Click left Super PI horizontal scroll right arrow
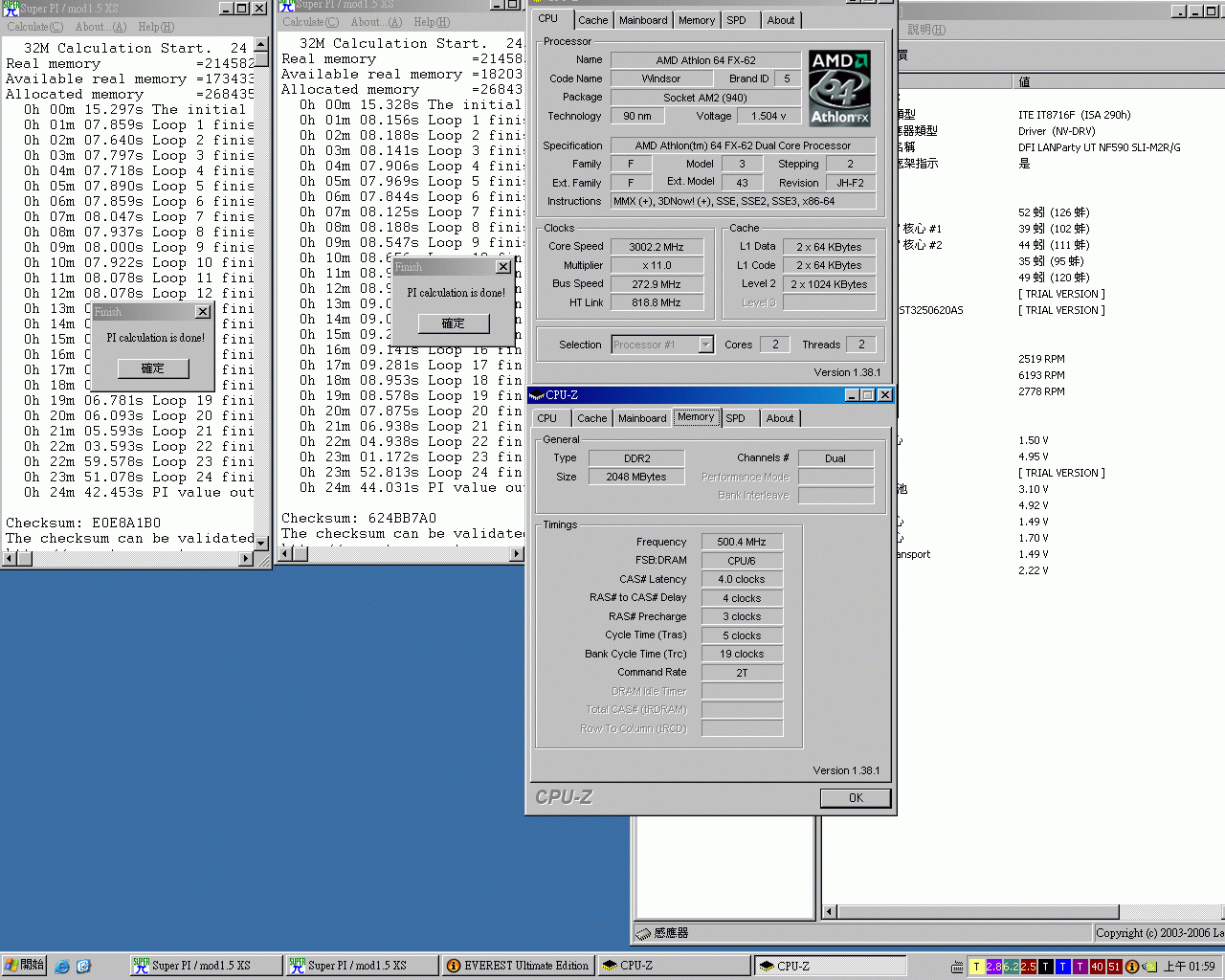Image resolution: width=1225 pixels, height=980 pixels. pos(247,559)
